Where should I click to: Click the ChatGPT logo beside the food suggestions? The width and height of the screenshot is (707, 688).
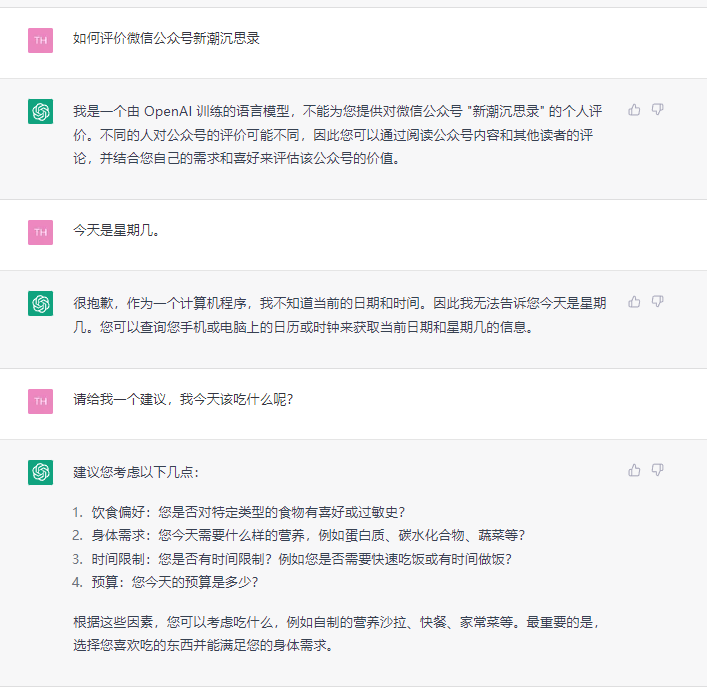(x=41, y=472)
